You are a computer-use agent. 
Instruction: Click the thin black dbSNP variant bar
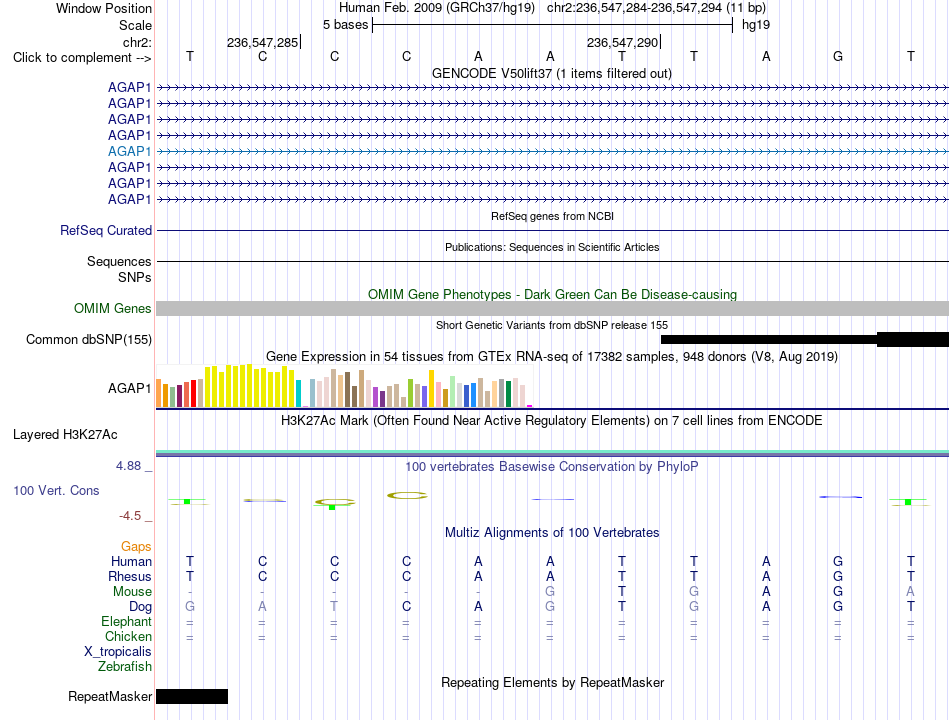click(x=768, y=339)
